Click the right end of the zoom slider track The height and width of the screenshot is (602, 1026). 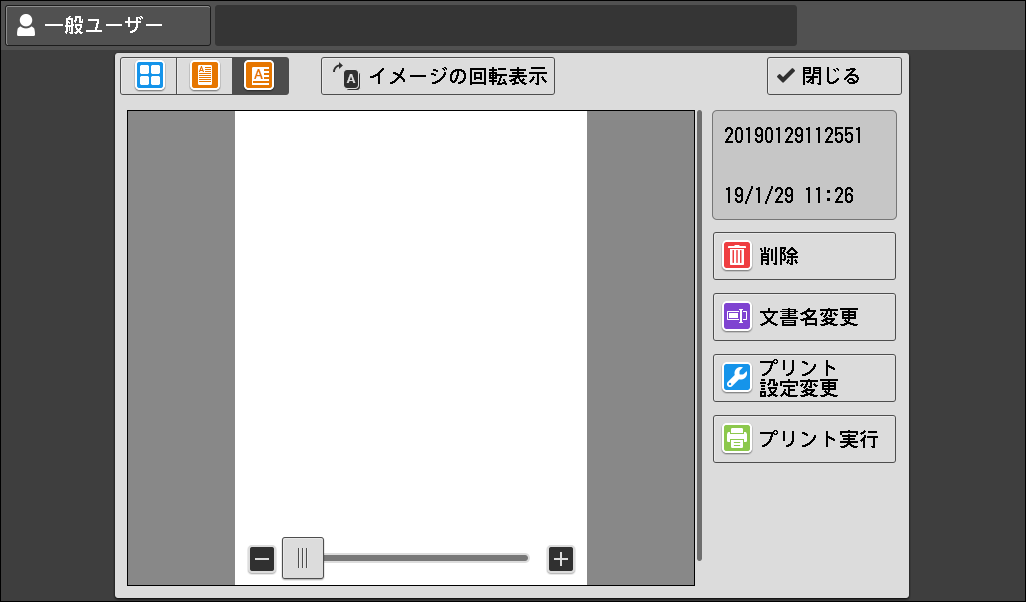pos(522,558)
